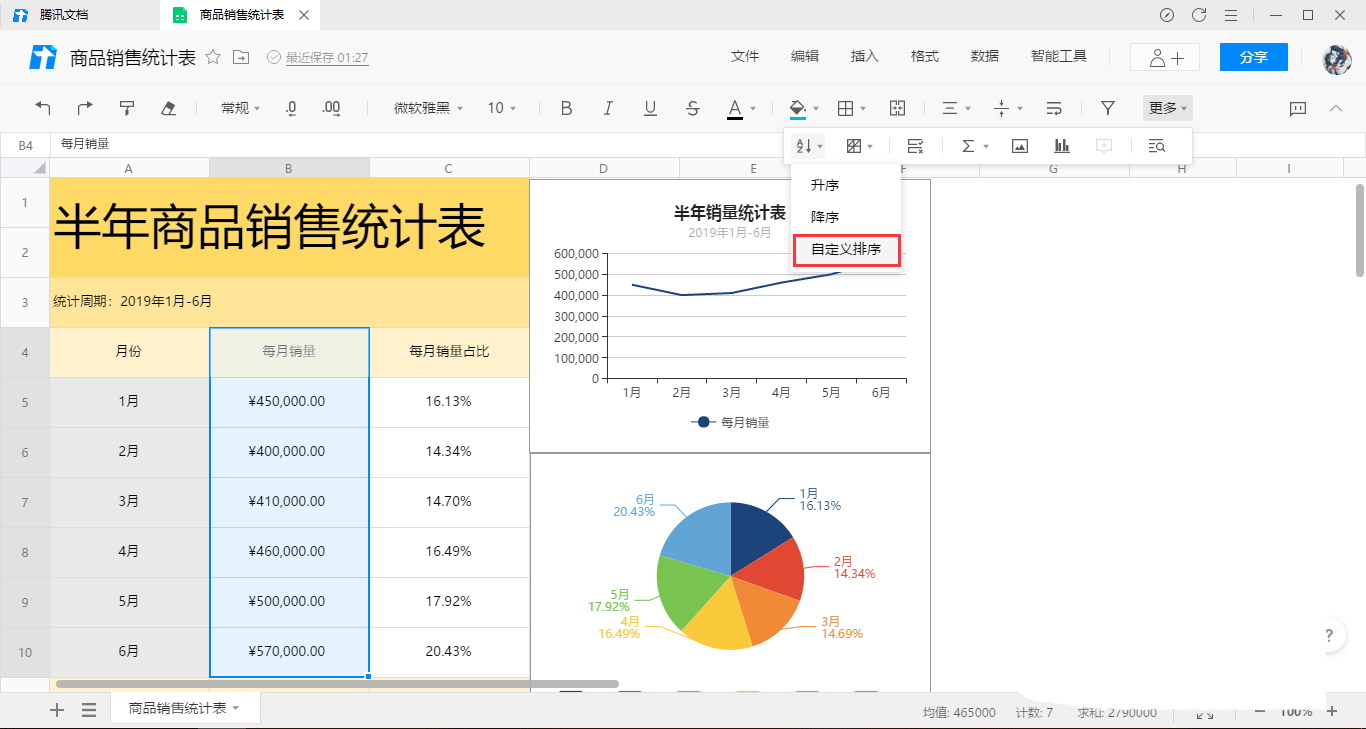
Task: Open the 文件 menu
Action: click(x=745, y=57)
